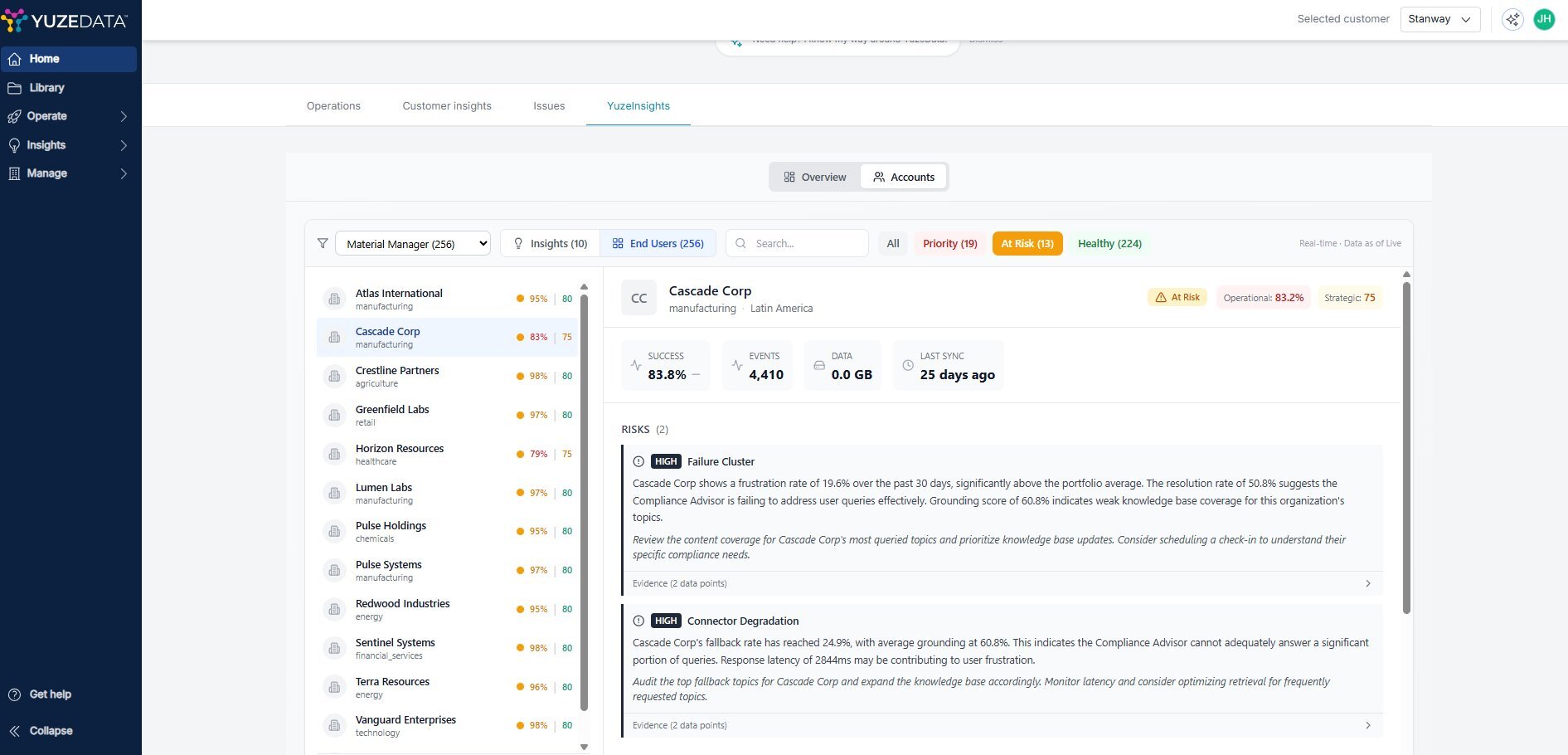Image resolution: width=1568 pixels, height=755 pixels.
Task: Switch to the Customer insights tab
Action: point(447,106)
